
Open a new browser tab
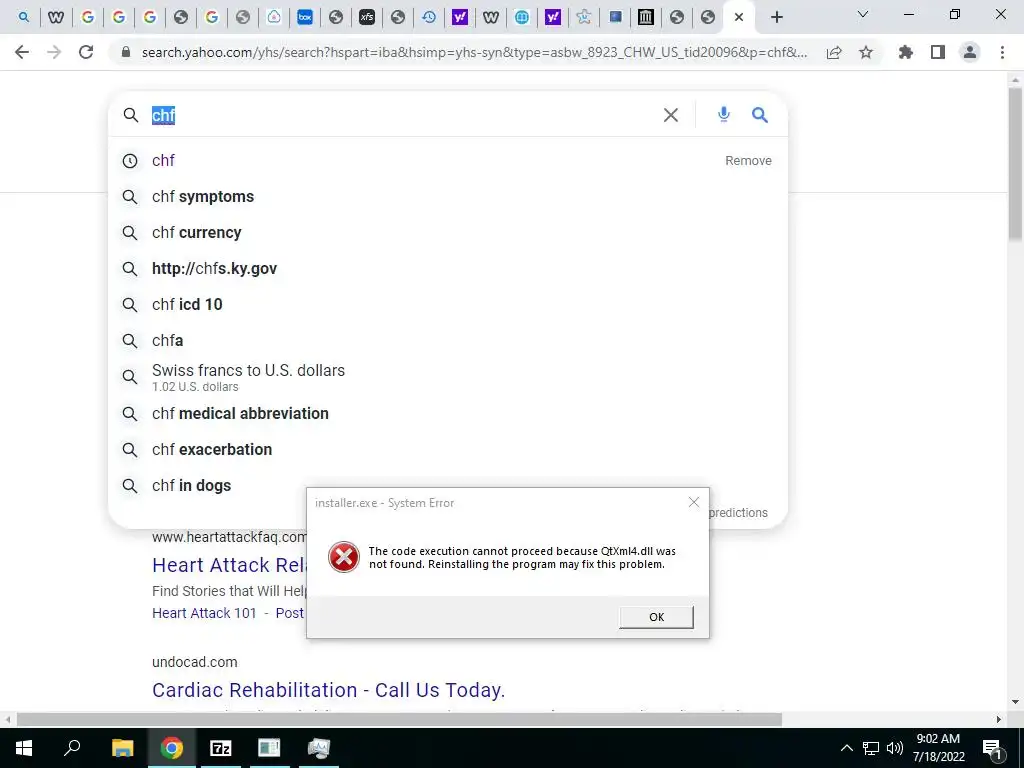[776, 17]
